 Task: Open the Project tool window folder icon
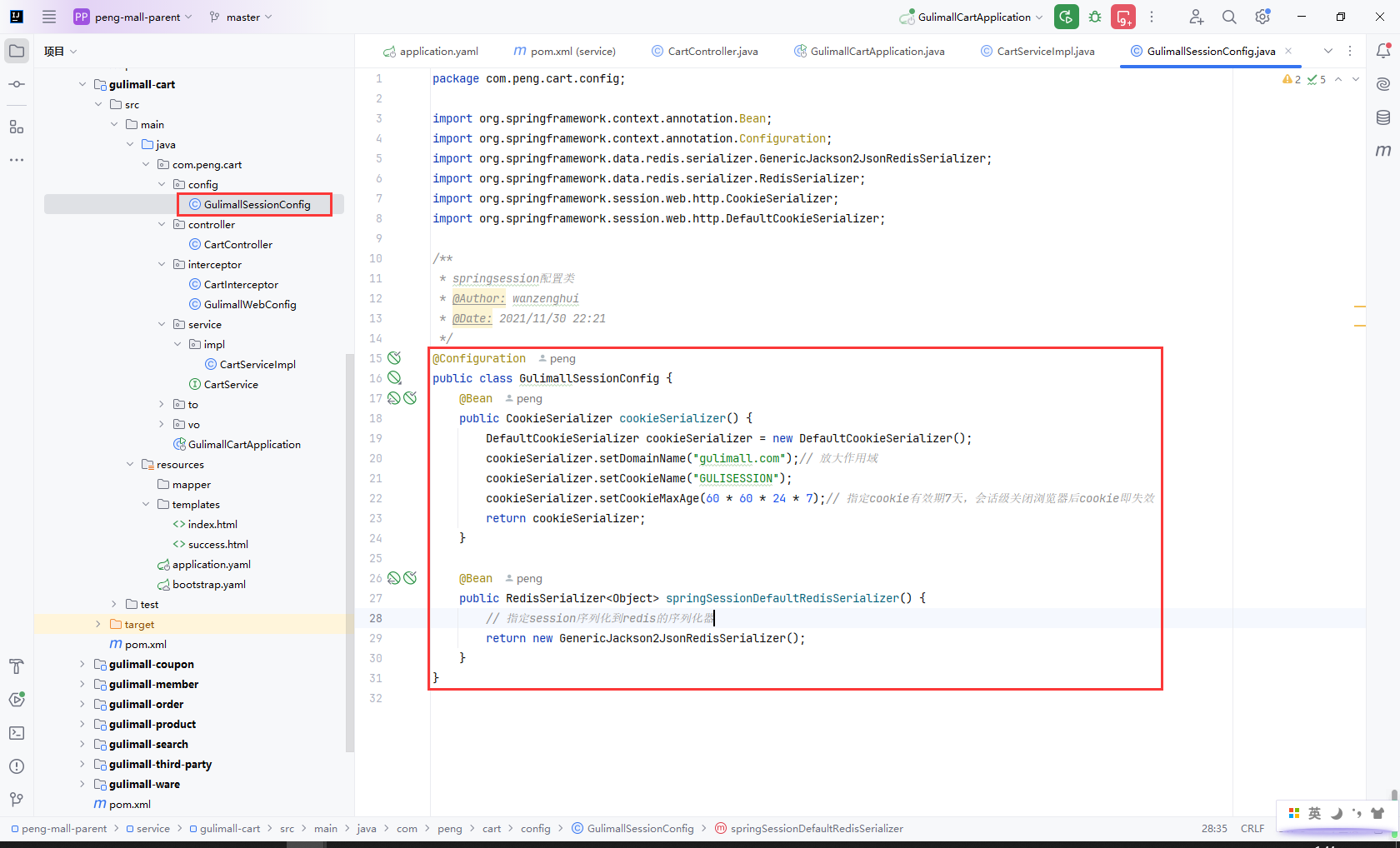tap(17, 51)
